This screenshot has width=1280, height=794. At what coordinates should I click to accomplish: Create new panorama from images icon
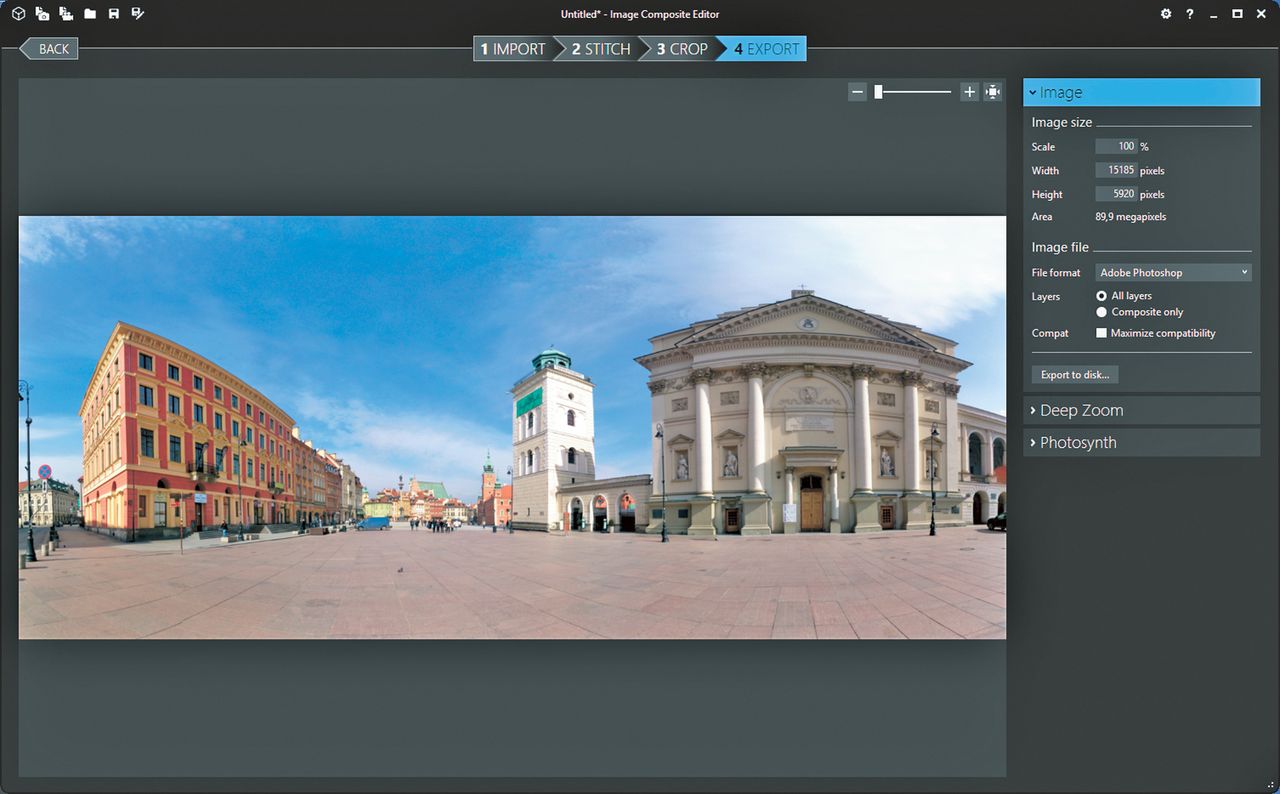42,13
